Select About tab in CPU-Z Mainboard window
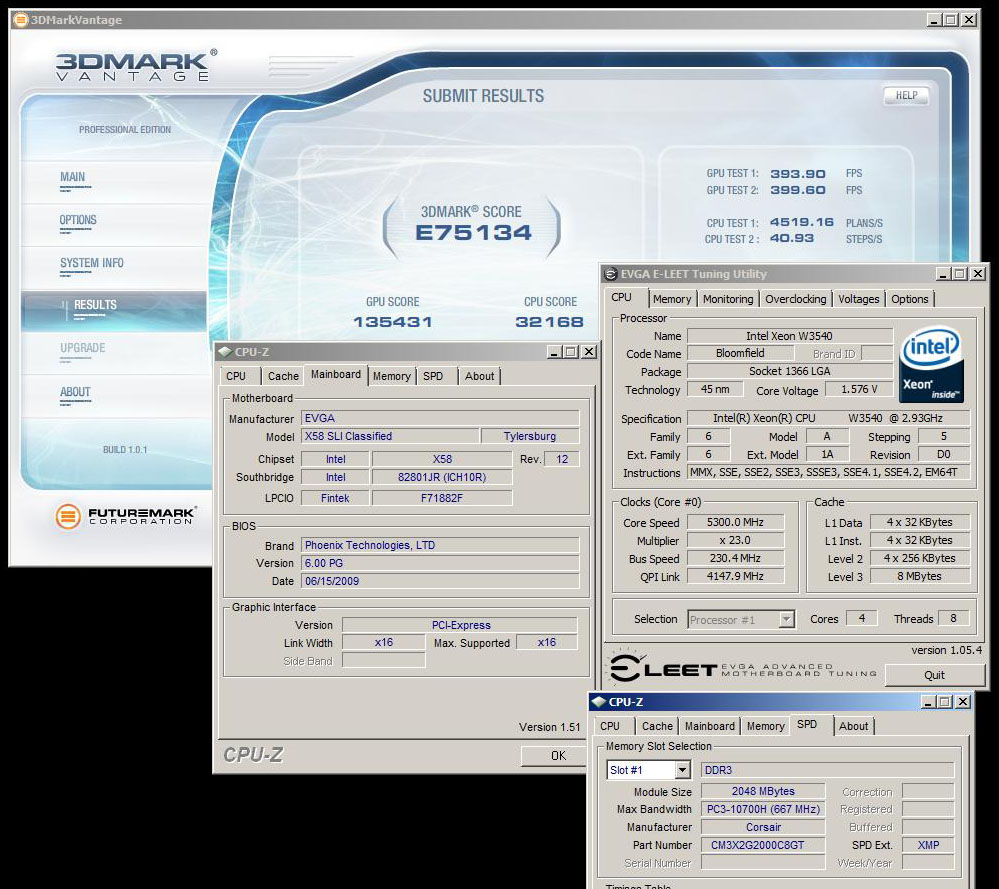 (479, 376)
